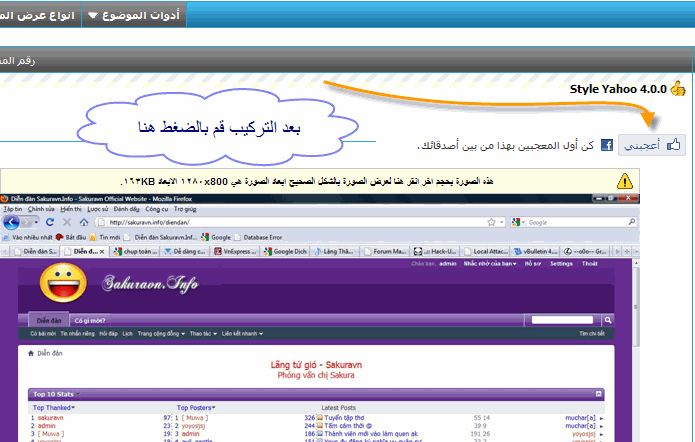Select the Có gì mới? tab
Screen dimensions: 695x442
tap(89, 321)
